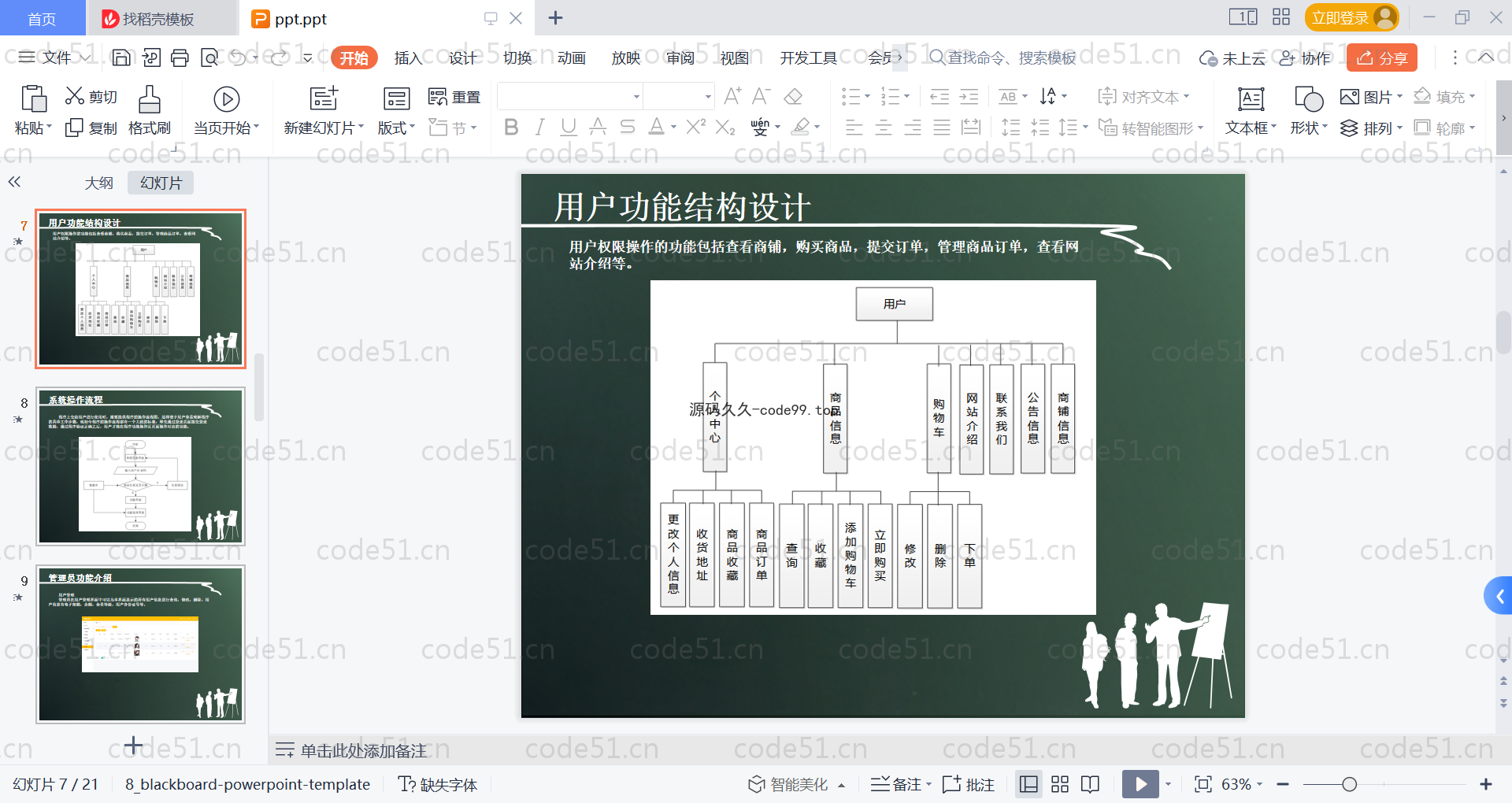Expand the Layout dropdown

coord(396,128)
